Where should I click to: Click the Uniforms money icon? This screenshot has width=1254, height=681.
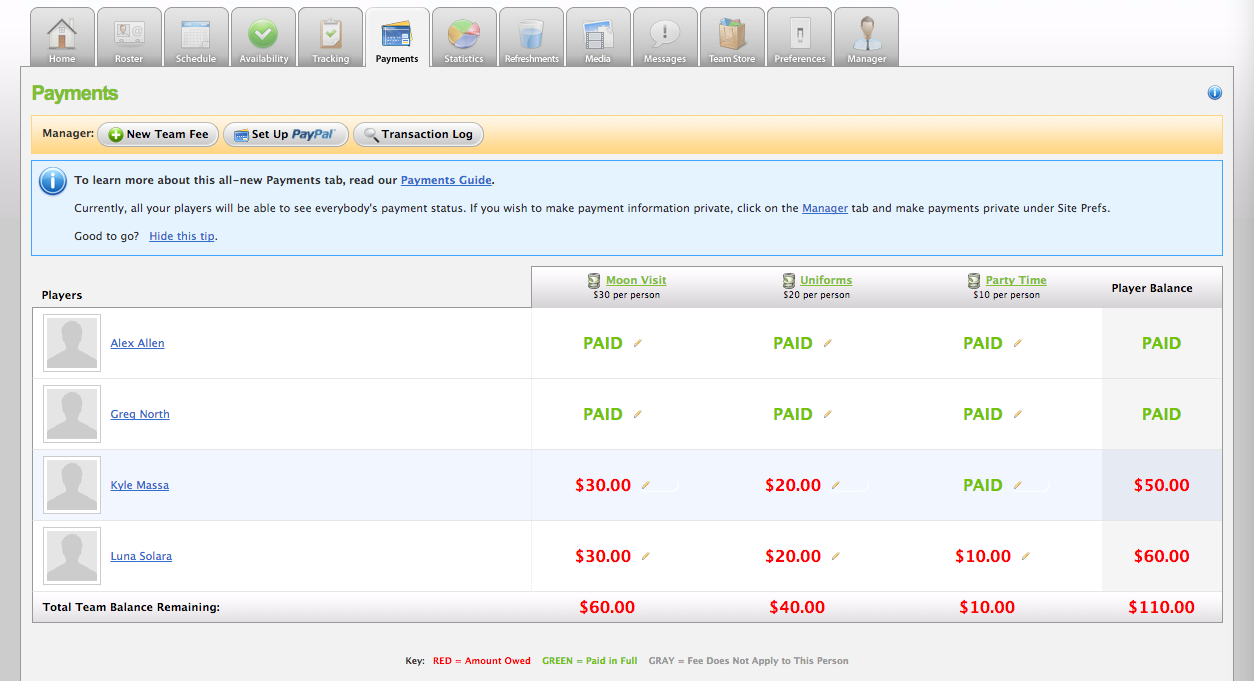(x=788, y=280)
